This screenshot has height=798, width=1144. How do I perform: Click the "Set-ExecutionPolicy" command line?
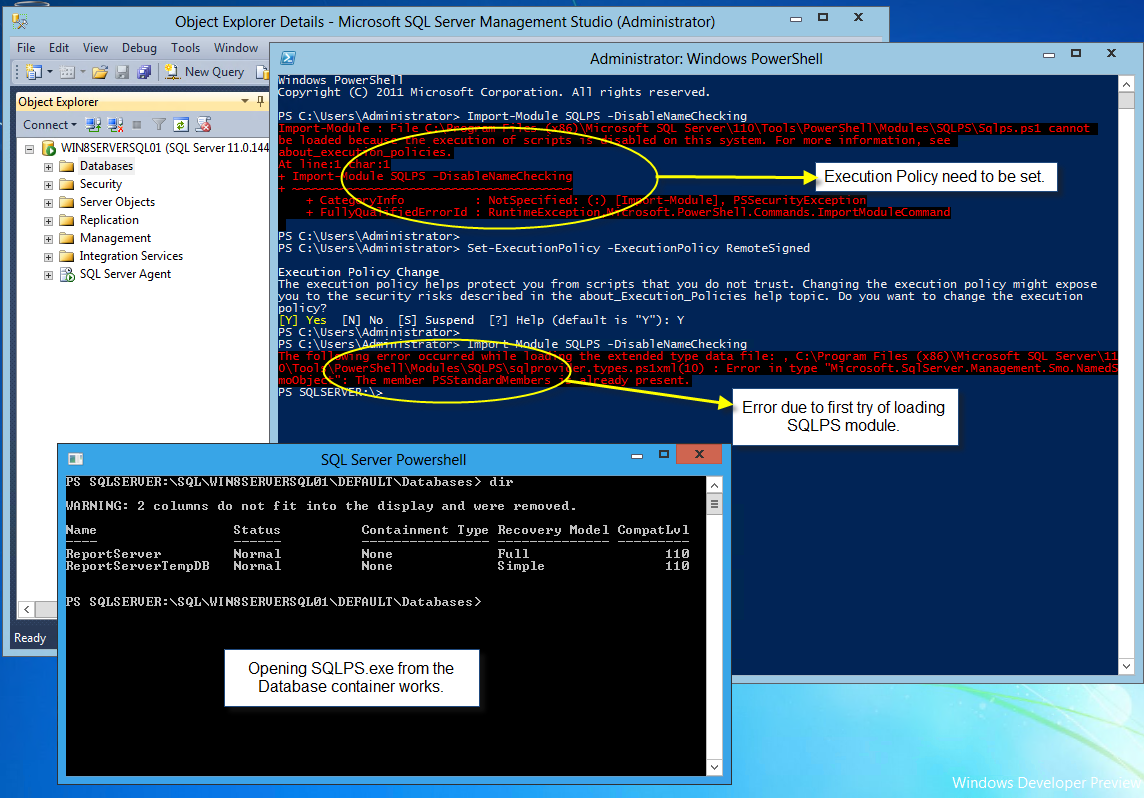[x=544, y=248]
